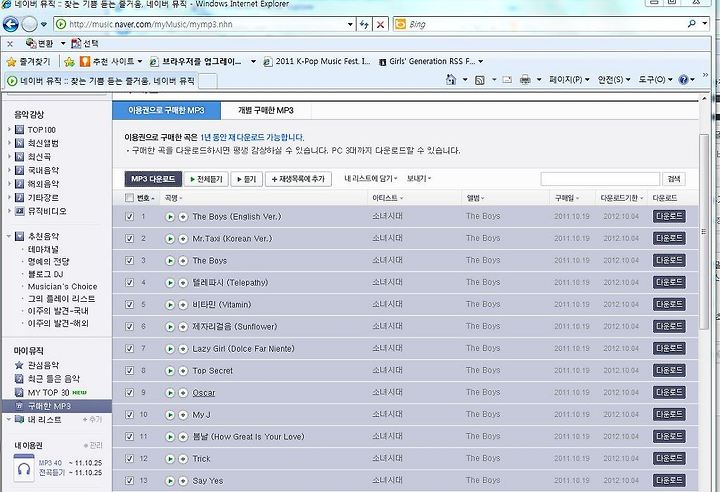The height and width of the screenshot is (492, 720).
Task: Uncheck the checkbox for Say Yes row
Action: 129,481
